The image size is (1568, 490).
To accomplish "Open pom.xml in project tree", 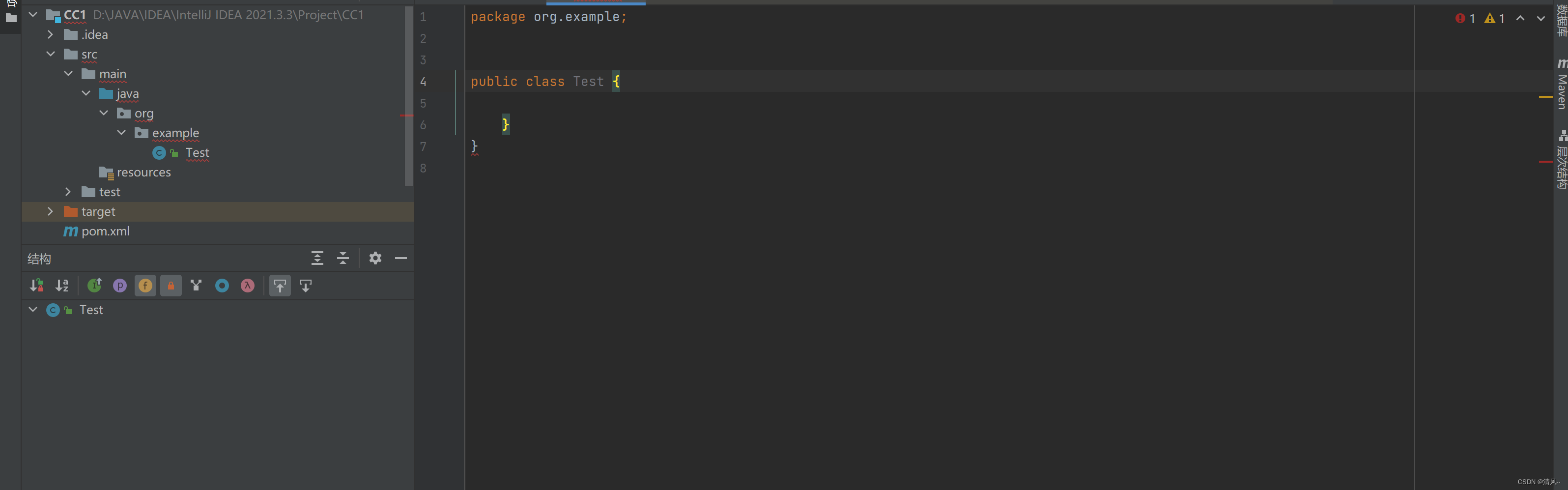I will (105, 231).
